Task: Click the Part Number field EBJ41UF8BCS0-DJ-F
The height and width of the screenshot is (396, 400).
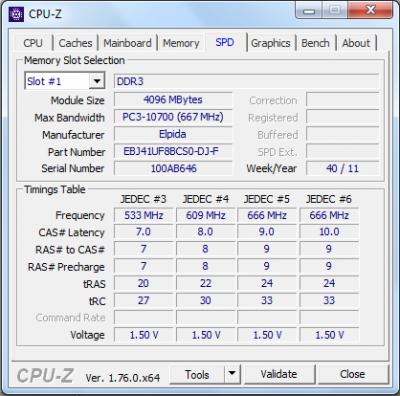Action: pyautogui.click(x=173, y=151)
